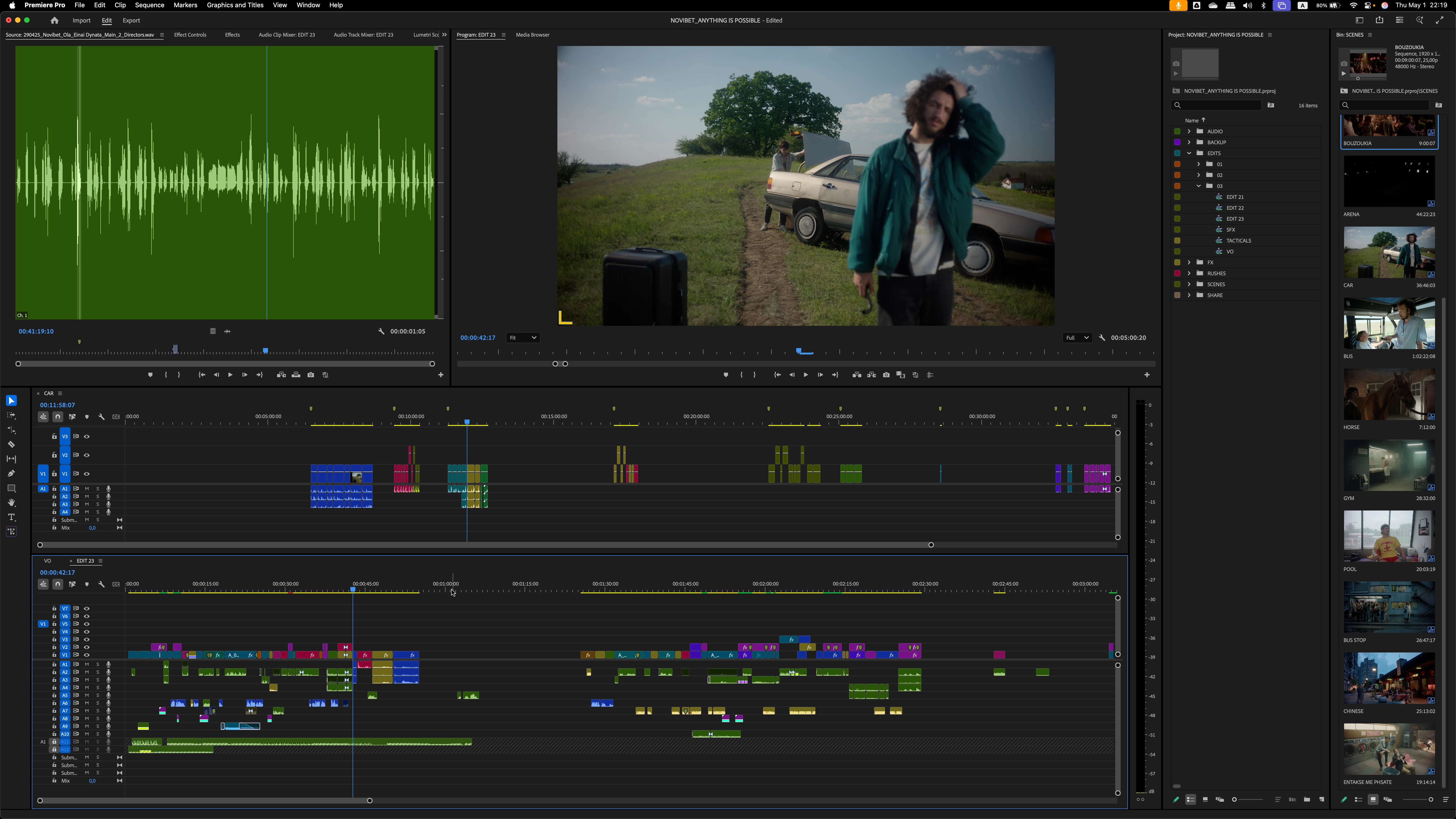Collapse the EDITS bin folder

click(1189, 153)
